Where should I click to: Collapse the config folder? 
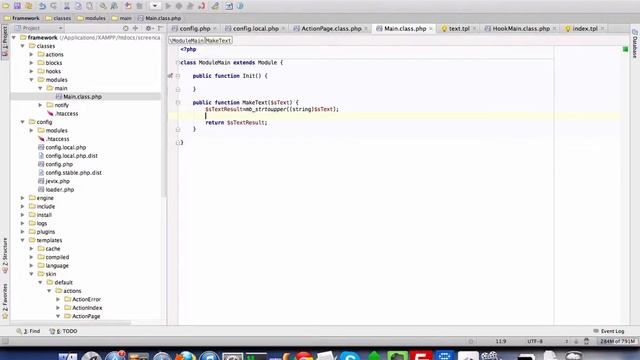point(23,122)
